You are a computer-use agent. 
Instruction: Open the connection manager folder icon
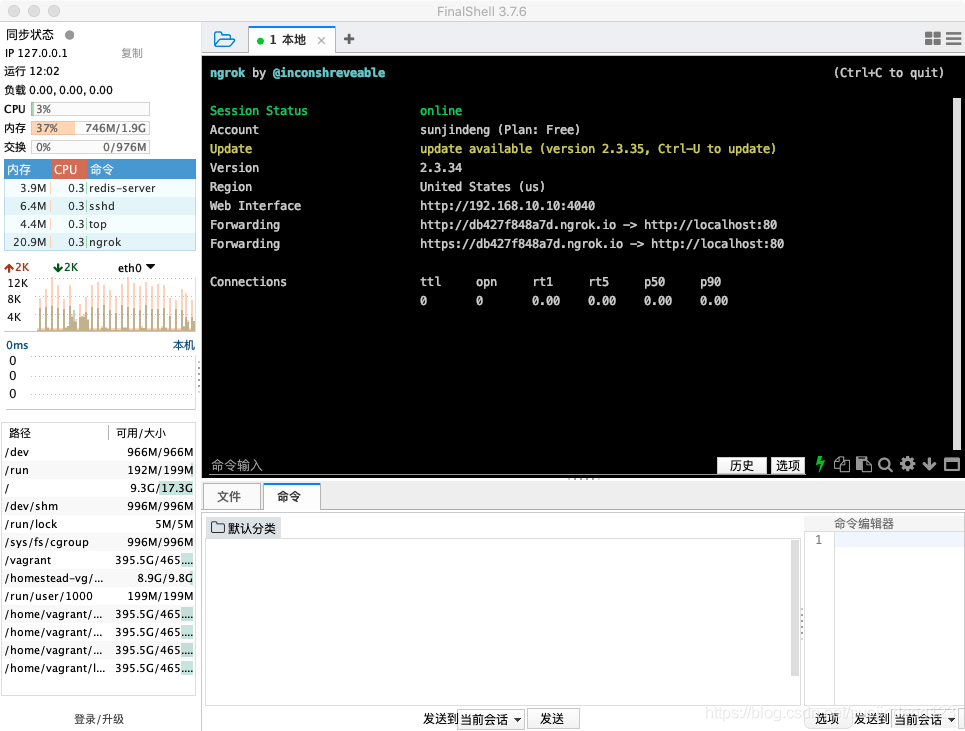224,40
